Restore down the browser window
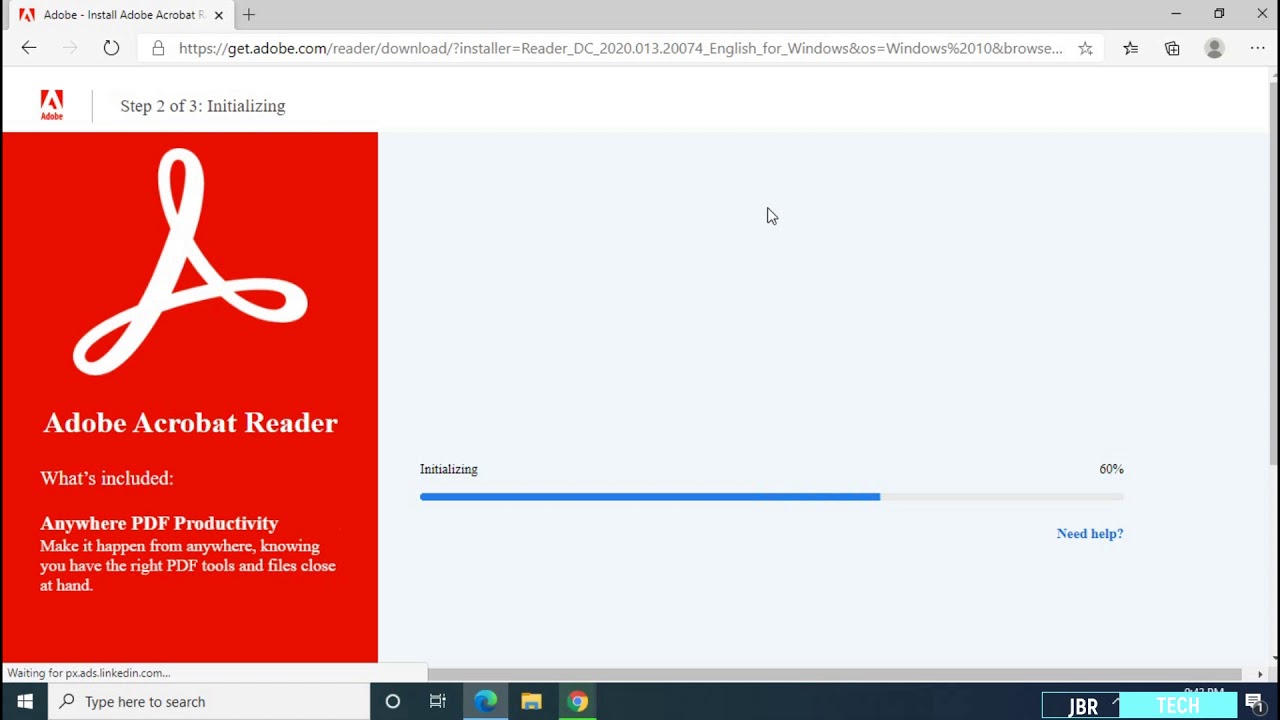The height and width of the screenshot is (720, 1280). [1219, 14]
